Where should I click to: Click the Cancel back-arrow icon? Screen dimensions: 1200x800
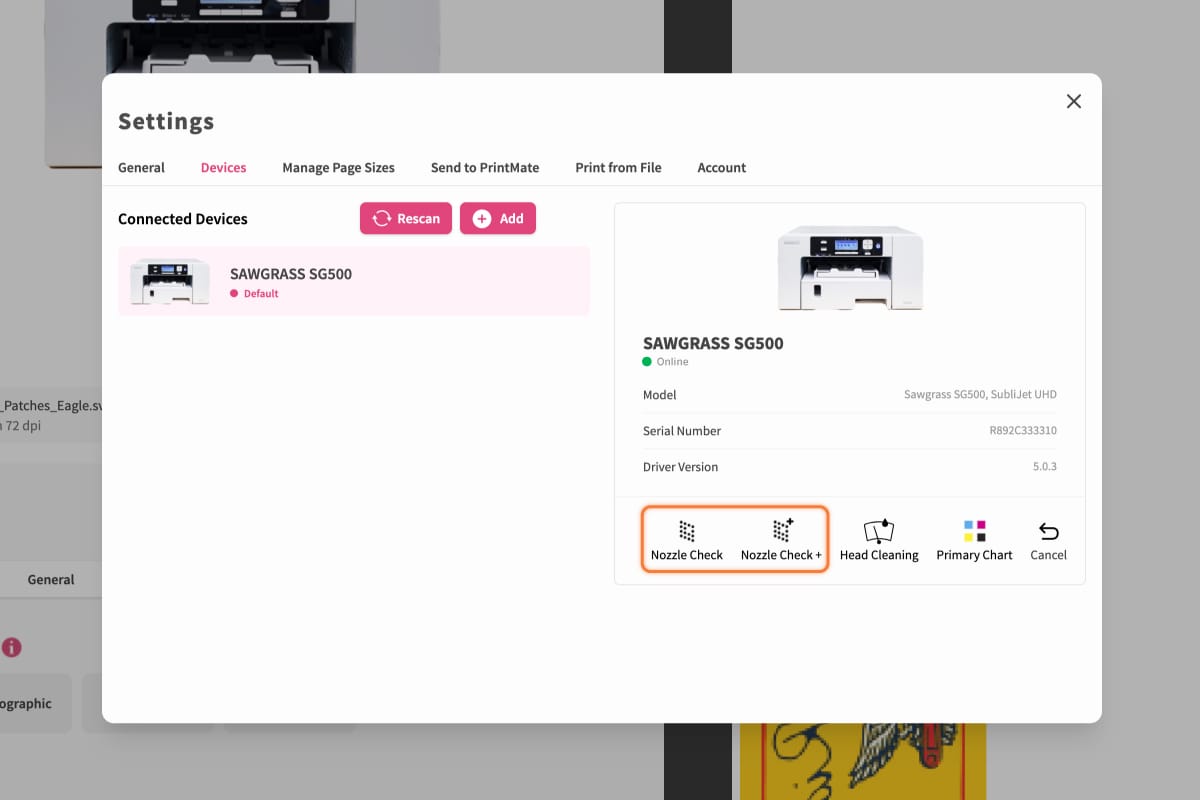tap(1048, 532)
